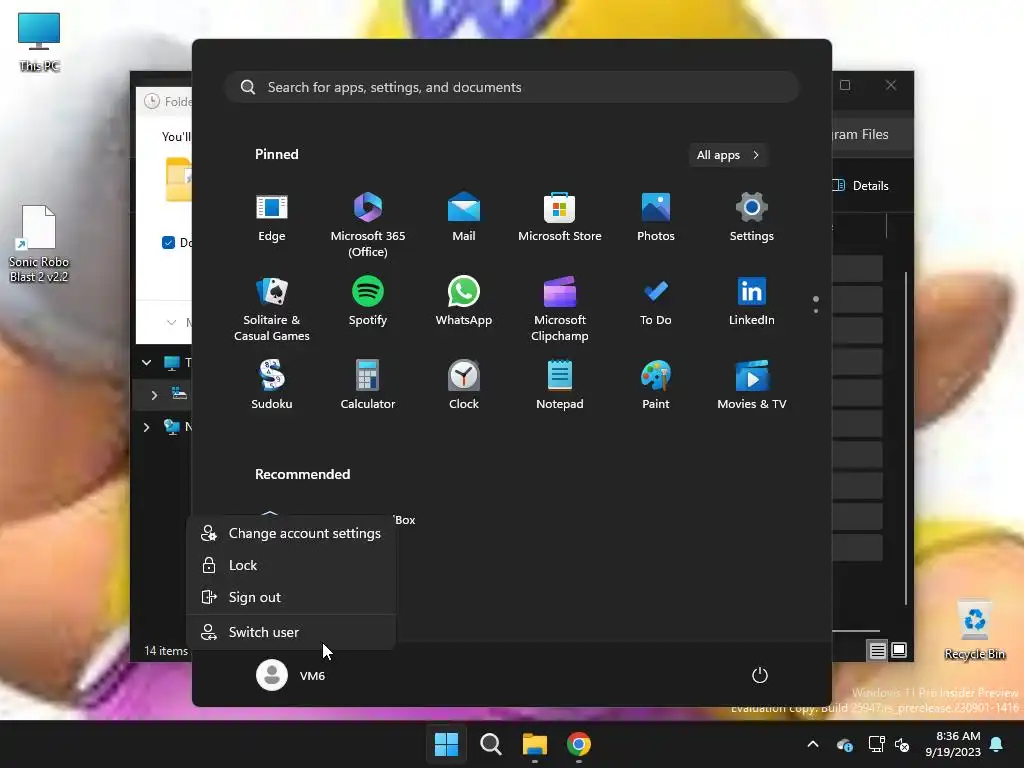The width and height of the screenshot is (1024, 768).
Task: Open Spotify from the Start menu
Action: [x=368, y=302]
